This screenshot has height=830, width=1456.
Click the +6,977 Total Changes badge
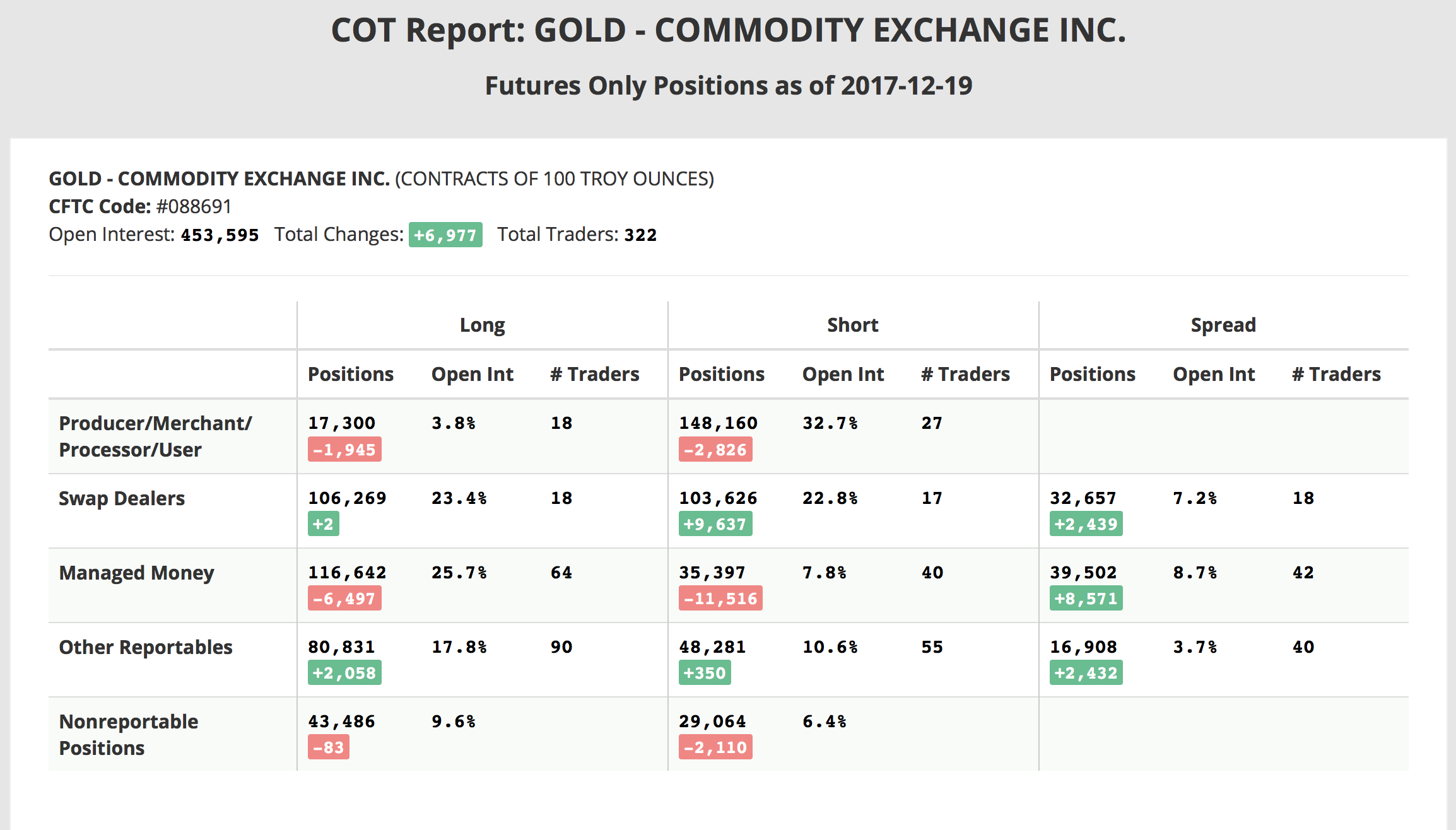tap(445, 235)
